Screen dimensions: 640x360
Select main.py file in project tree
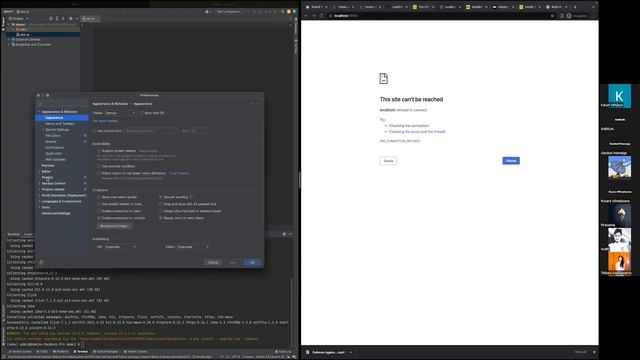coord(24,35)
